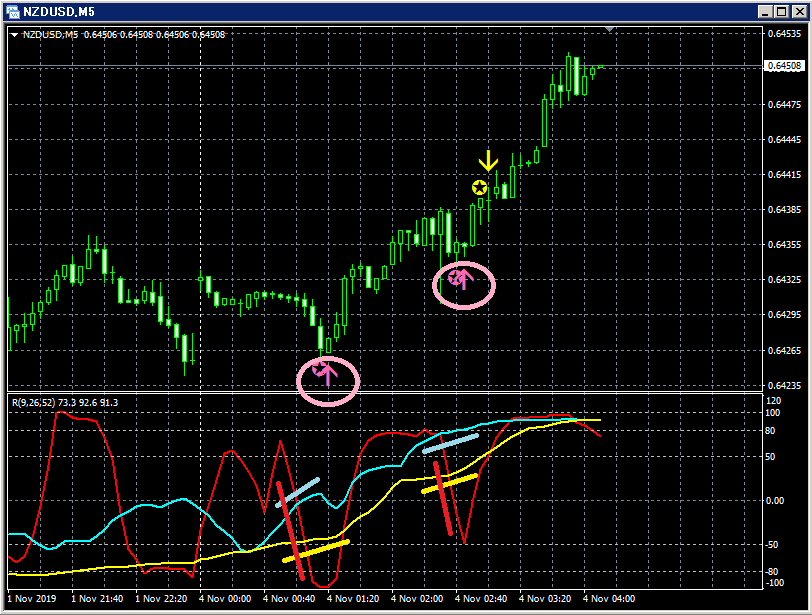Maximize the NZDUSD,M5 chart window
Screen dimensions: 812x615
click(782, 12)
